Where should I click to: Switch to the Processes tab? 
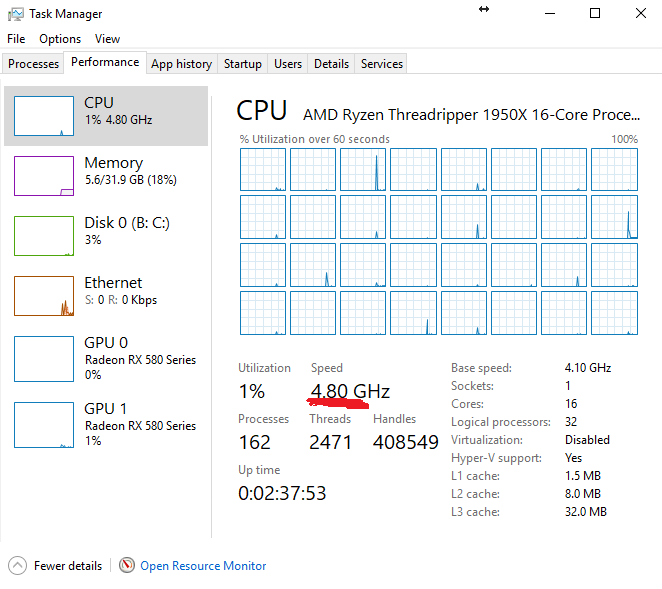pos(33,64)
